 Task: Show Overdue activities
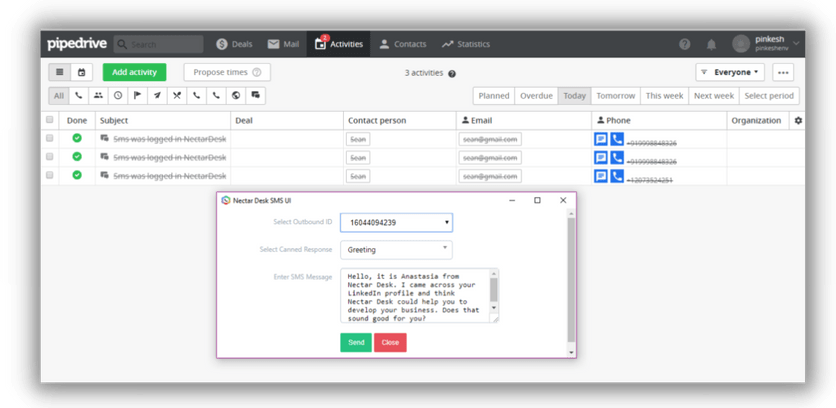pyautogui.click(x=536, y=96)
